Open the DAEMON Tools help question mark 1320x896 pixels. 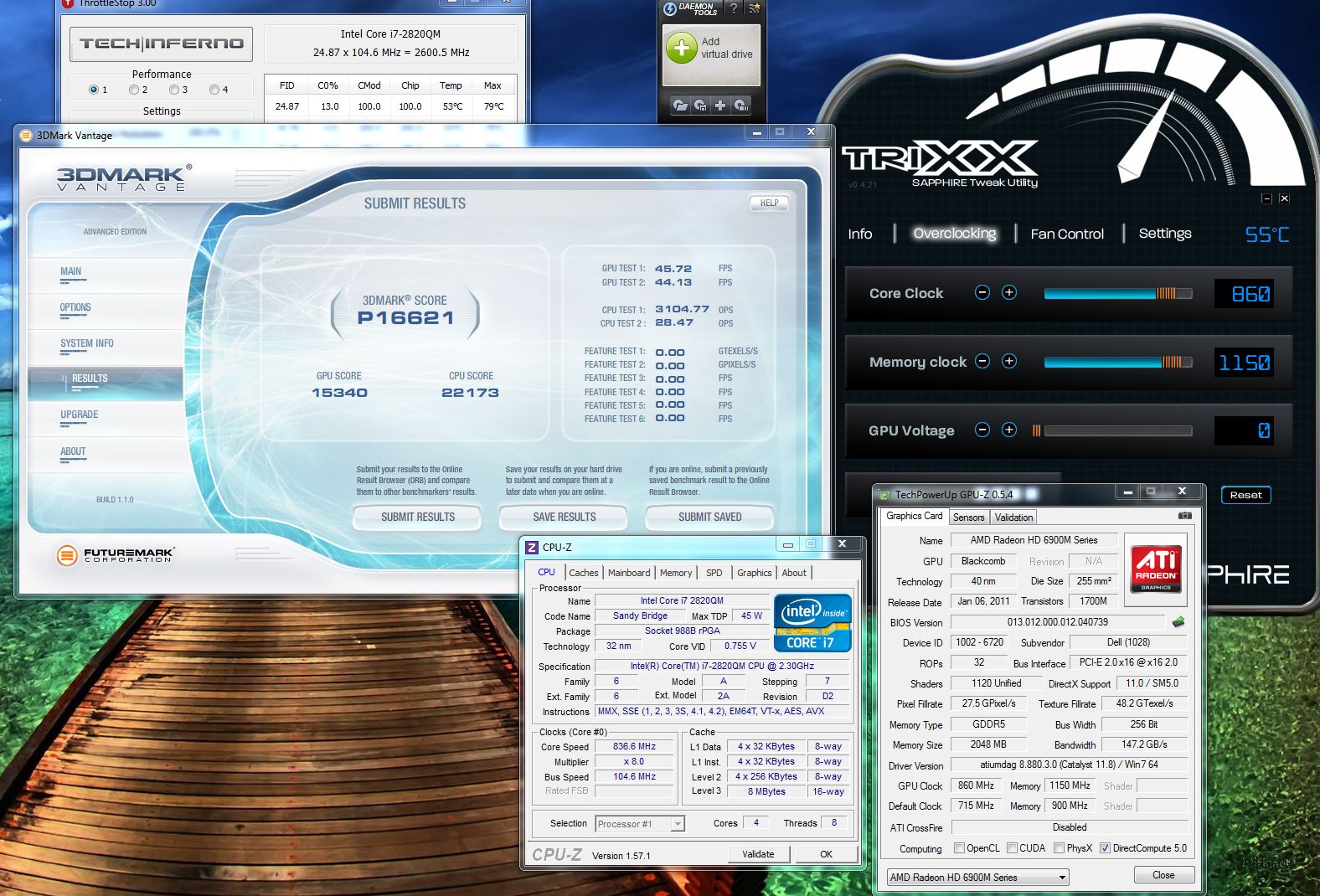coord(734,8)
